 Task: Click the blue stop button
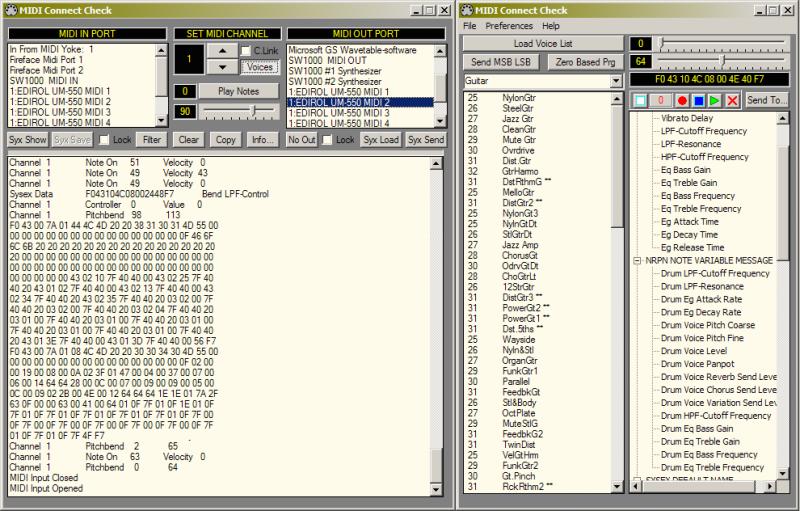click(x=698, y=100)
